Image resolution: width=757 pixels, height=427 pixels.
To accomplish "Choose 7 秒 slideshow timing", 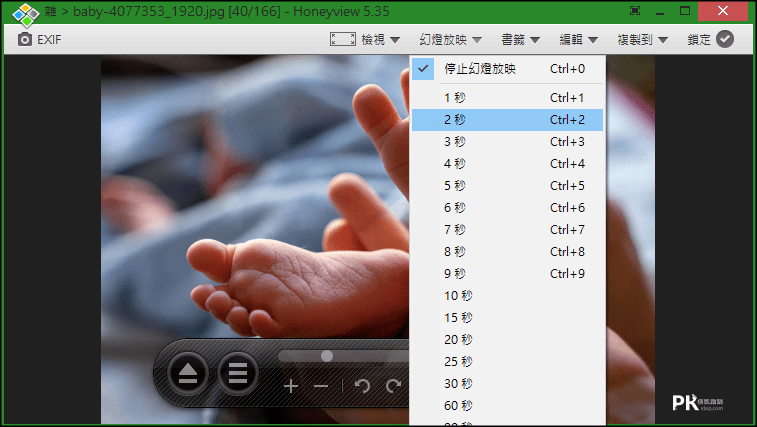I will click(x=507, y=229).
